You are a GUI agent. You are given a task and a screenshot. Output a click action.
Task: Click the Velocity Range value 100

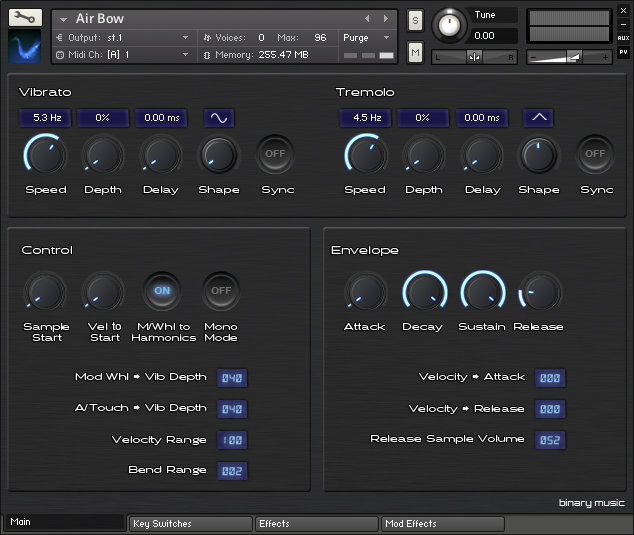click(232, 440)
